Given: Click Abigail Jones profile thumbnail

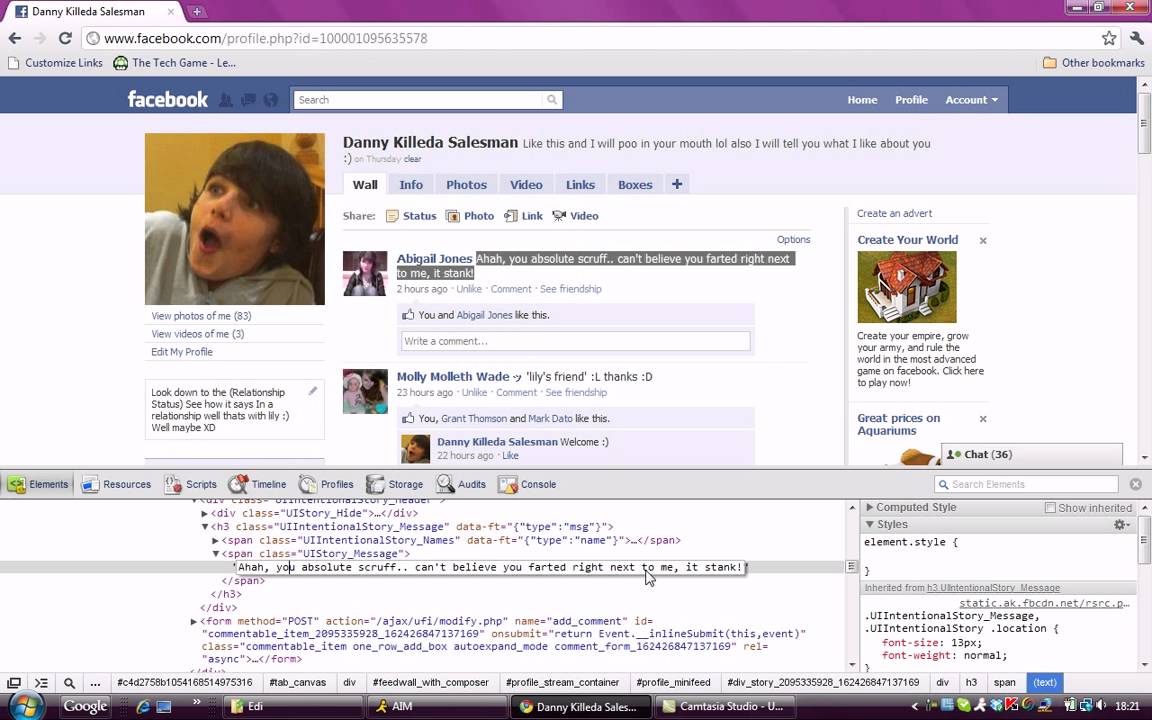Looking at the screenshot, I should click(x=365, y=273).
